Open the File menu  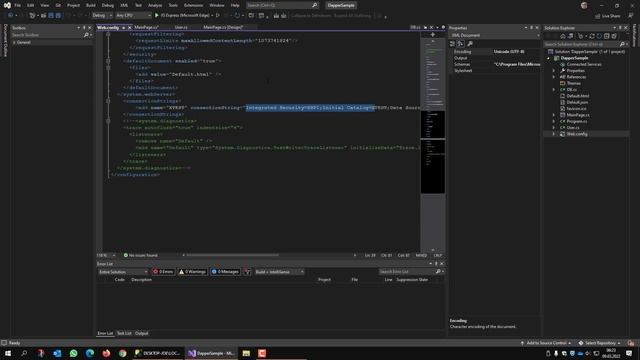pyautogui.click(x=18, y=5)
